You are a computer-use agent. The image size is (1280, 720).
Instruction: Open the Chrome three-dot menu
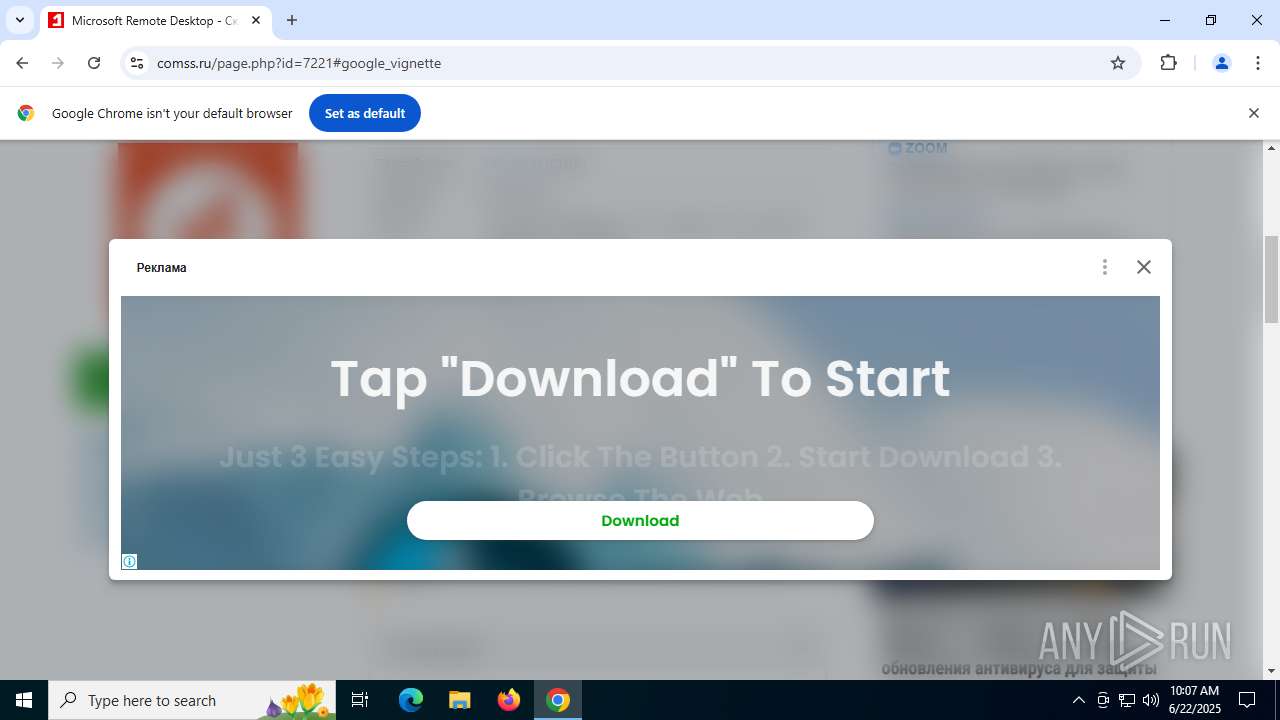click(x=1258, y=63)
